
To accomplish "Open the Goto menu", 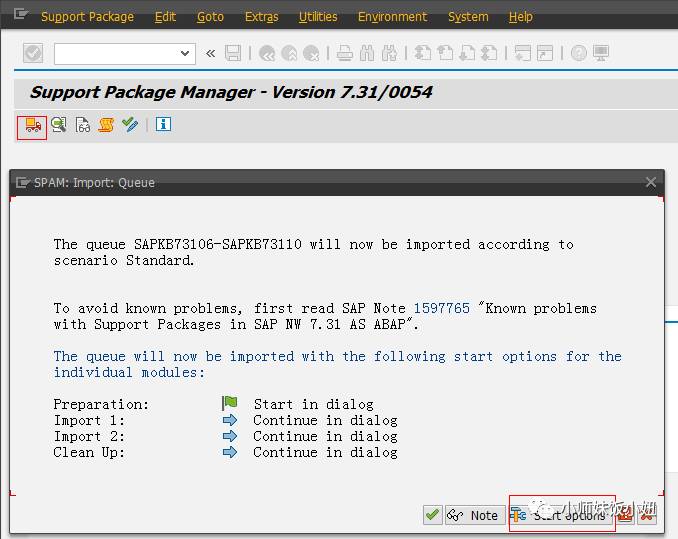I will pos(210,17).
